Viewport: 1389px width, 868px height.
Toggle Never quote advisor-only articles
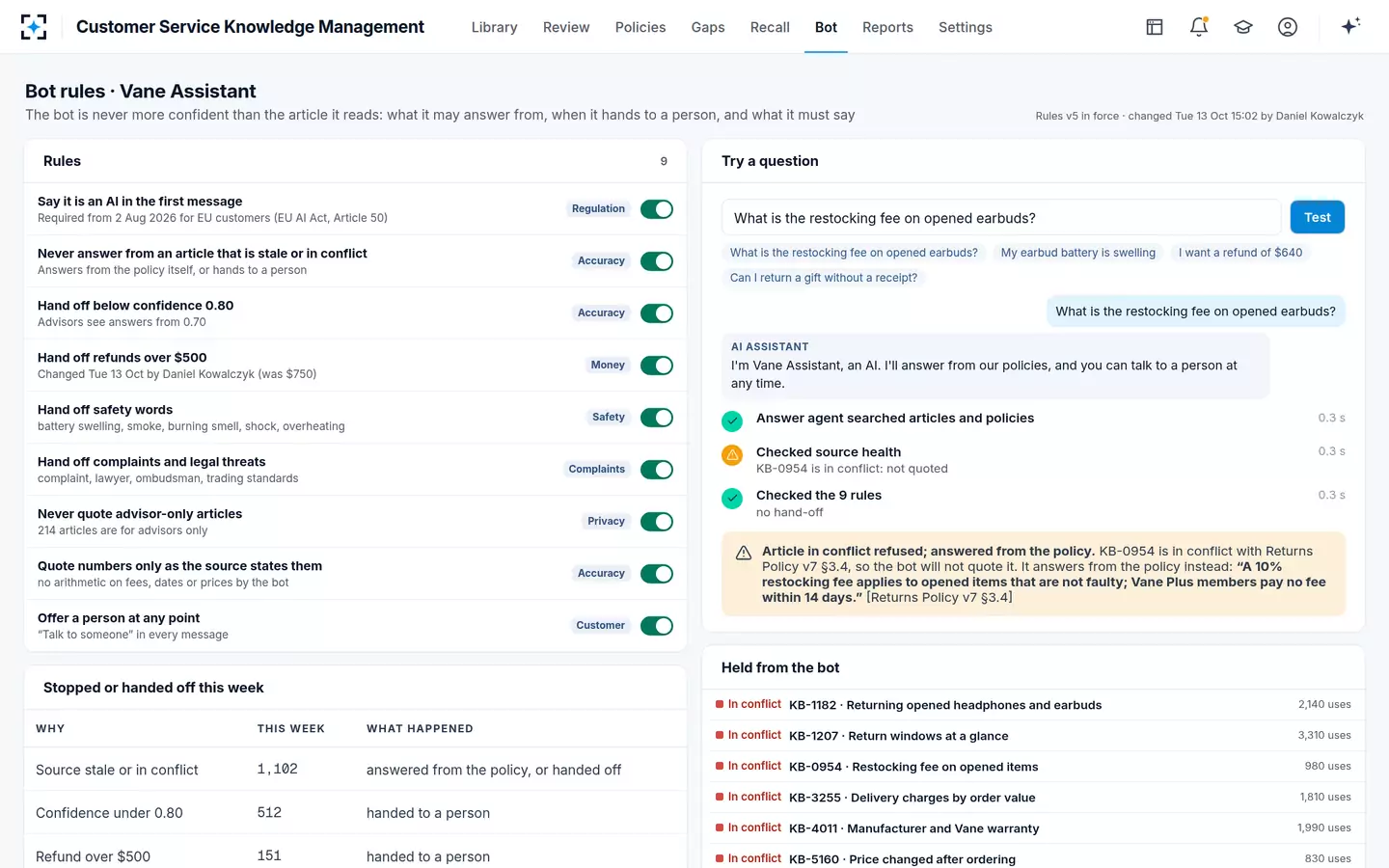click(x=657, y=522)
